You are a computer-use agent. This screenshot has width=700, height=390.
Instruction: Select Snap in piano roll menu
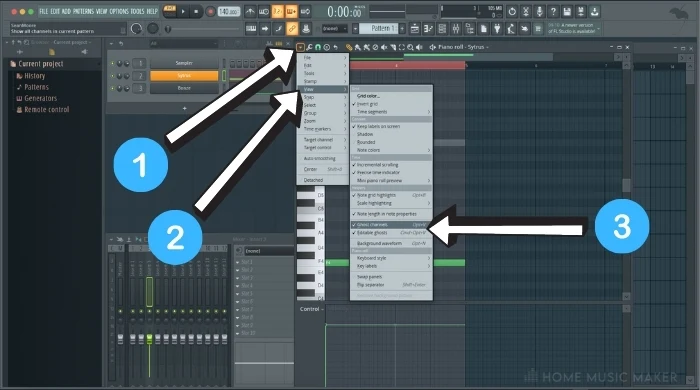pos(323,97)
